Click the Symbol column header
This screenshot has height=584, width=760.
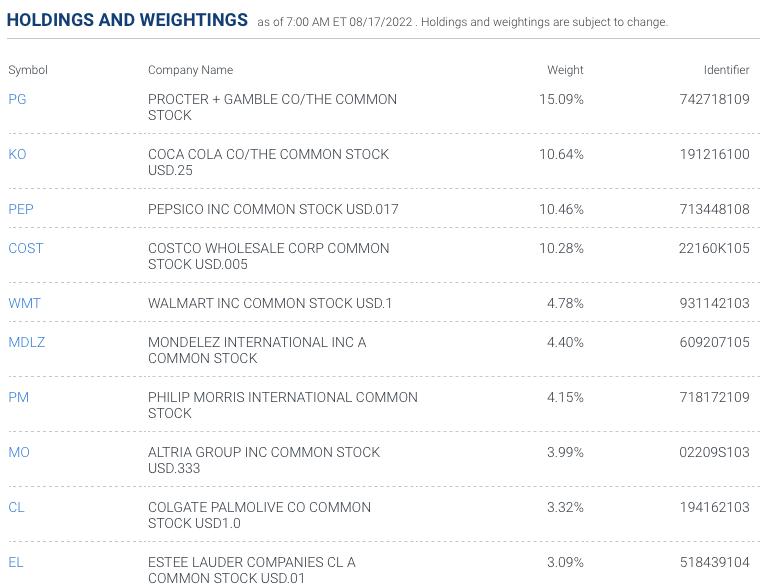28,70
